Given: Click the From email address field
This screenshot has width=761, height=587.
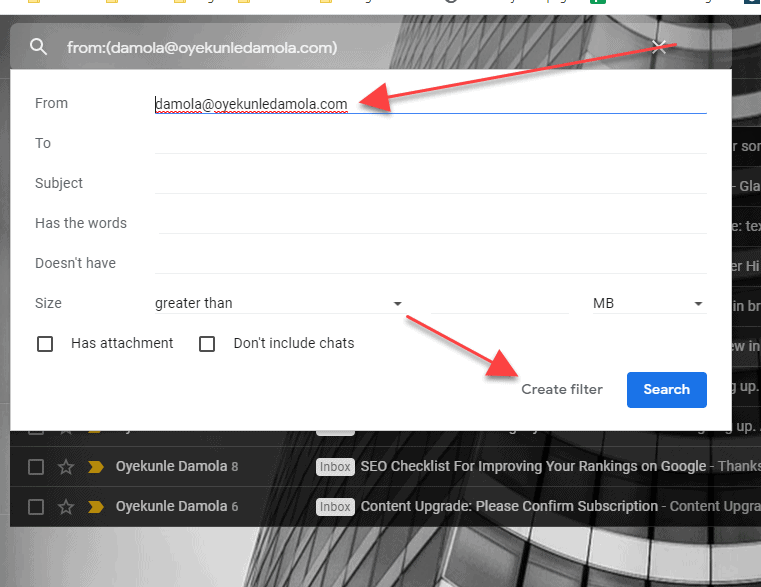Looking at the screenshot, I should click(x=430, y=104).
